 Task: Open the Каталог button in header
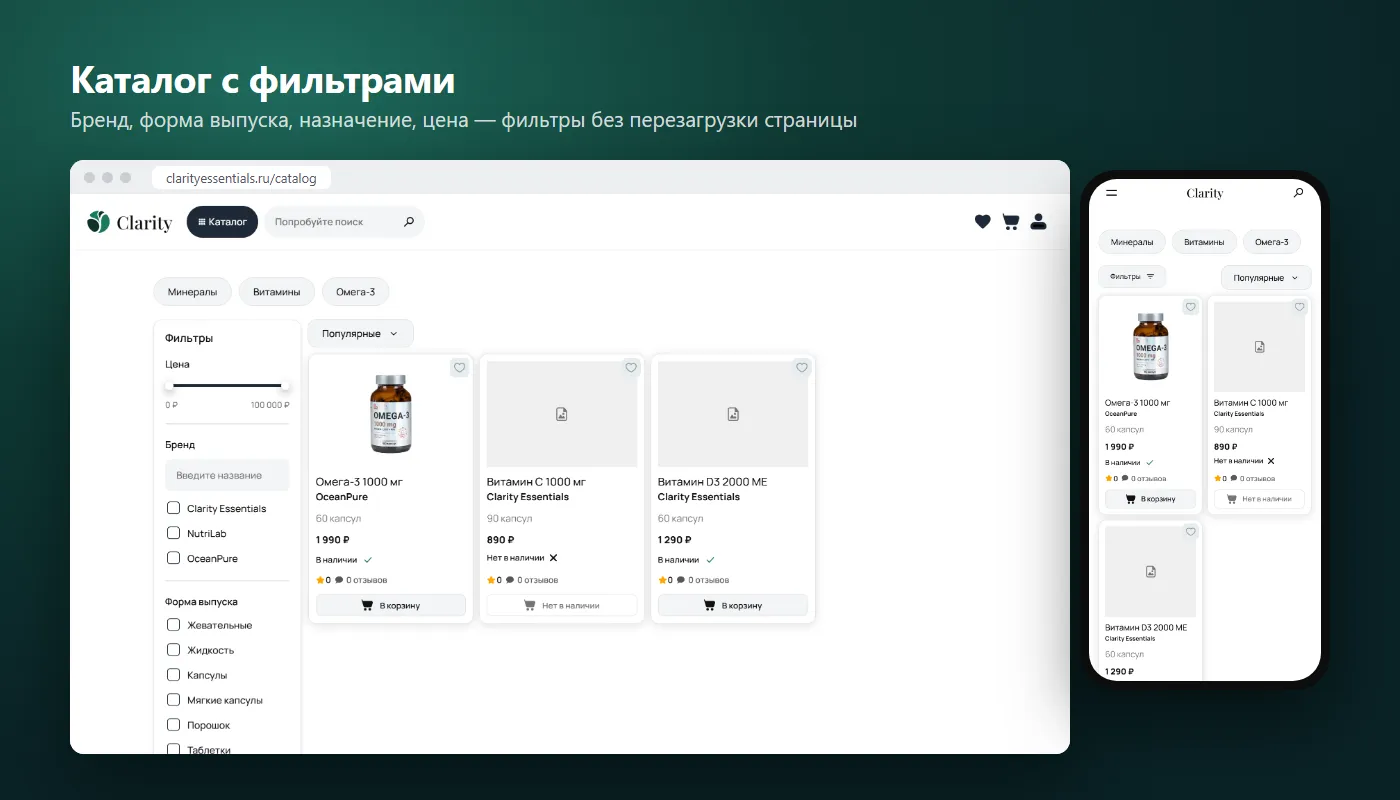point(222,222)
